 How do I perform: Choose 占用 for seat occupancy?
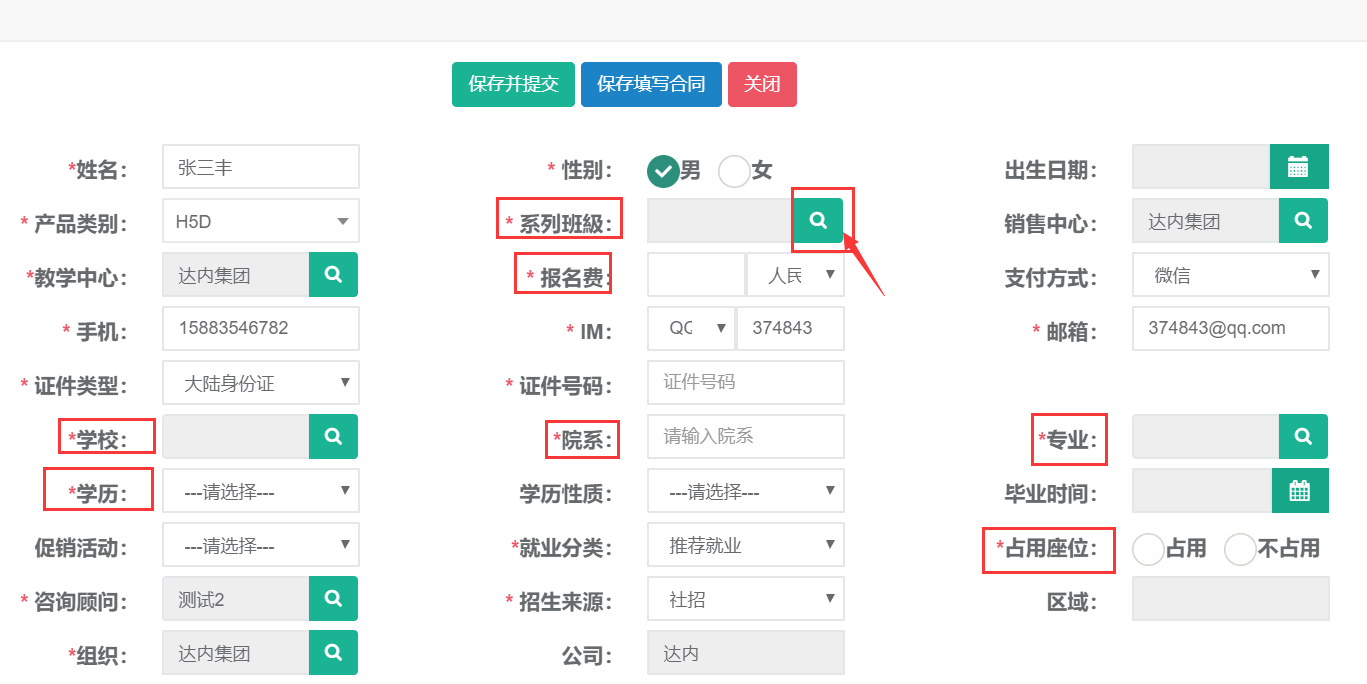click(x=1148, y=549)
